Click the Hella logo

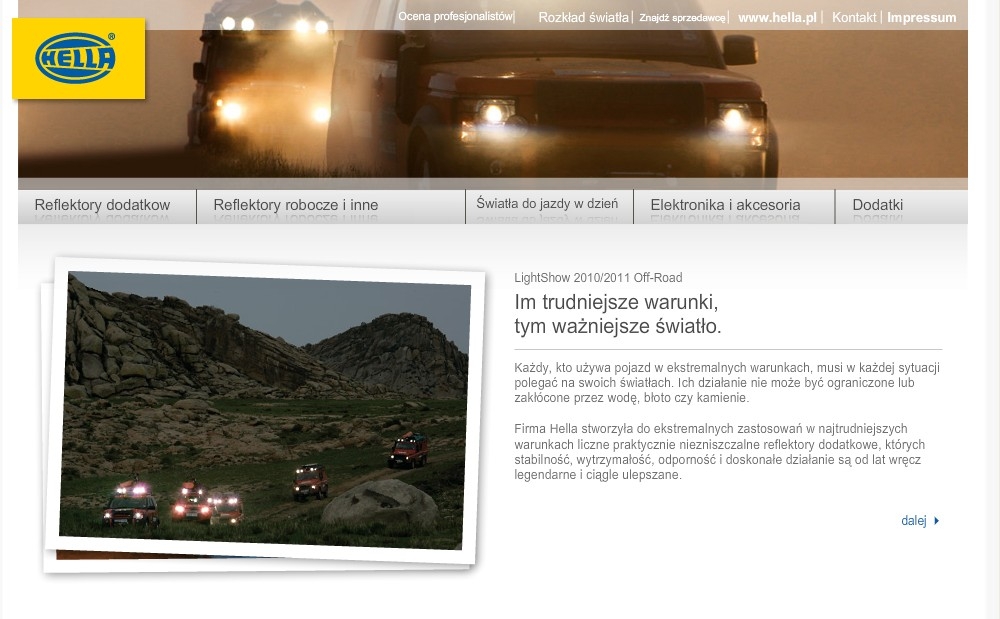pos(78,59)
